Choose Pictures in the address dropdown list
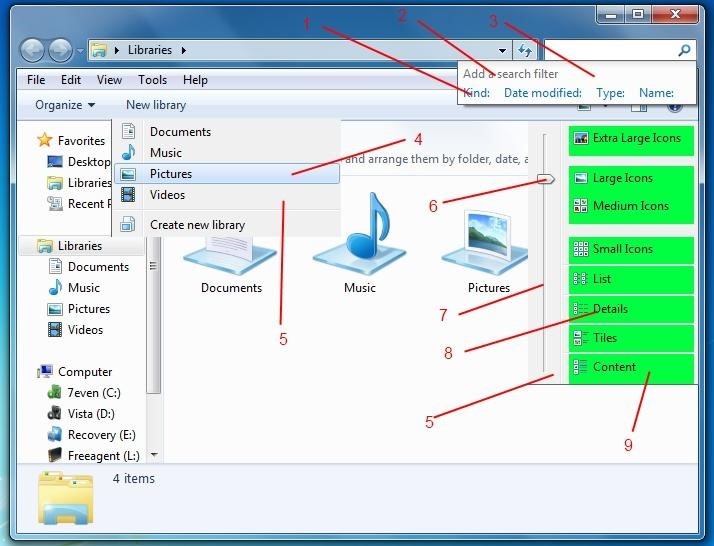Viewport: 714px width, 546px height. pyautogui.click(x=171, y=174)
